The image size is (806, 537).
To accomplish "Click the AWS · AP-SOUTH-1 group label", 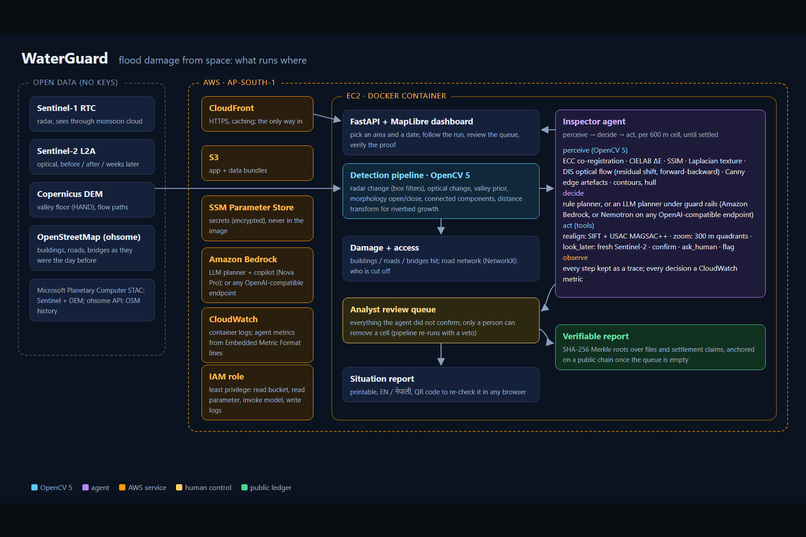I will pyautogui.click(x=239, y=82).
